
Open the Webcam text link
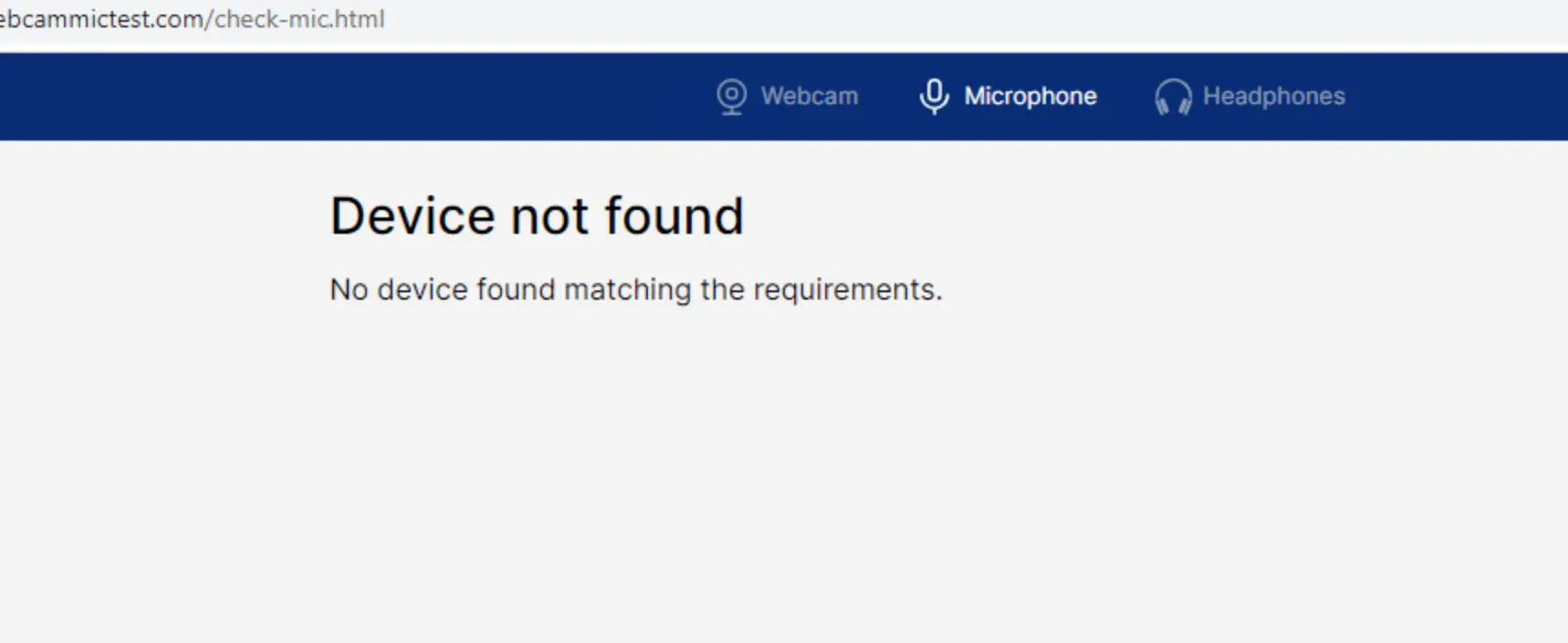pyautogui.click(x=810, y=96)
